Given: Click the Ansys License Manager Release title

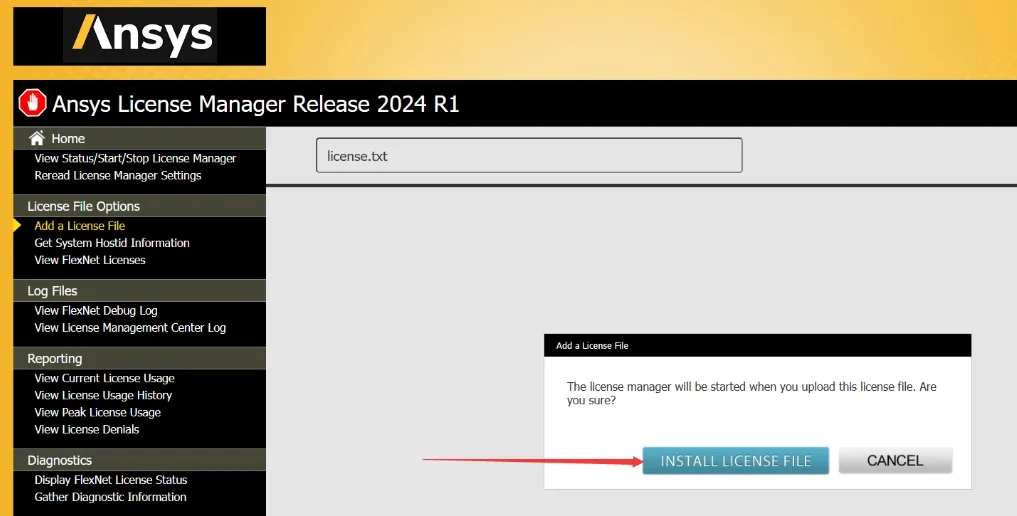Looking at the screenshot, I should tap(256, 104).
